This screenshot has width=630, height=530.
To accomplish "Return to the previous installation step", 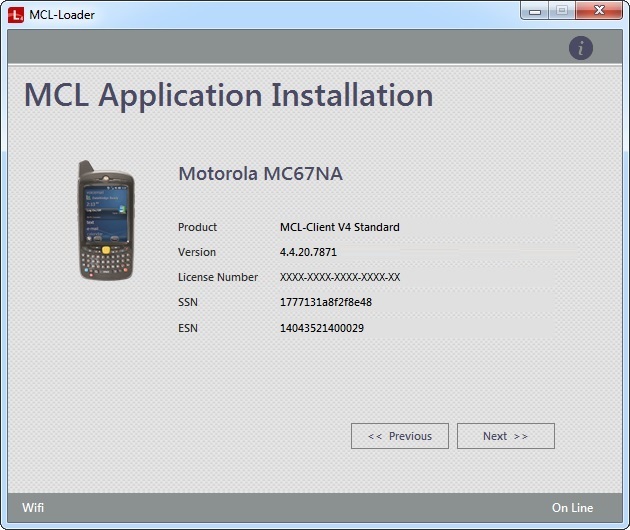I will pyautogui.click(x=400, y=436).
